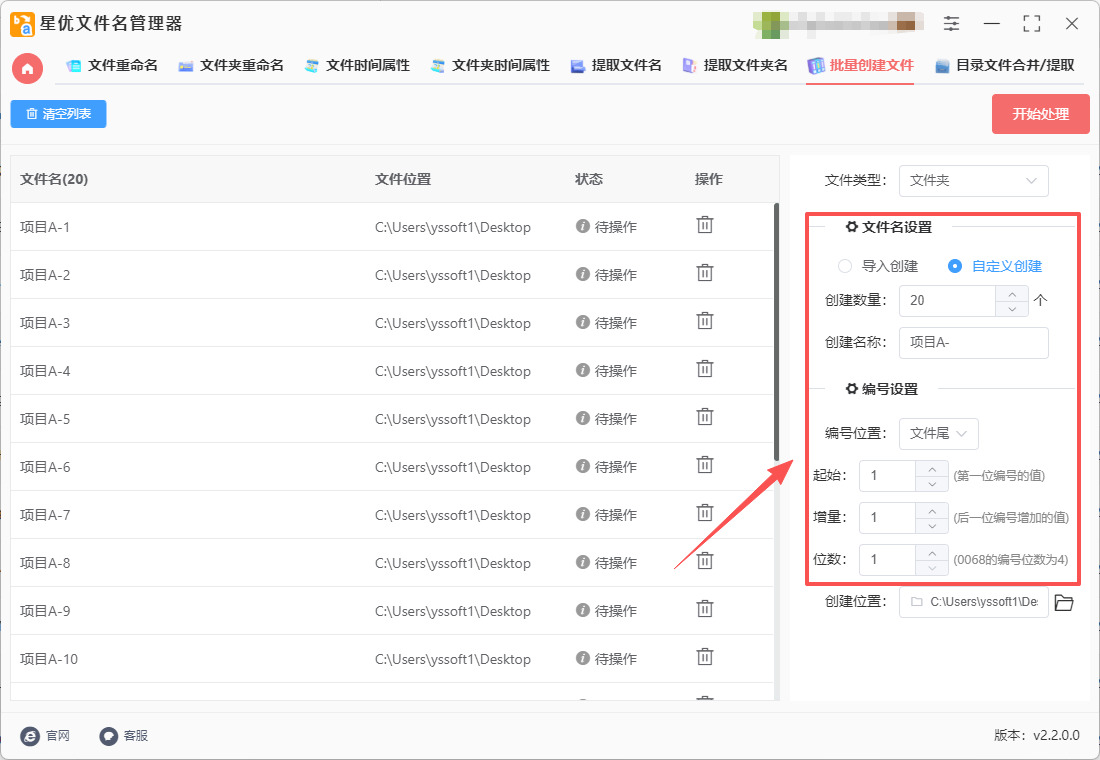Click the 清空列表 button

[58, 114]
